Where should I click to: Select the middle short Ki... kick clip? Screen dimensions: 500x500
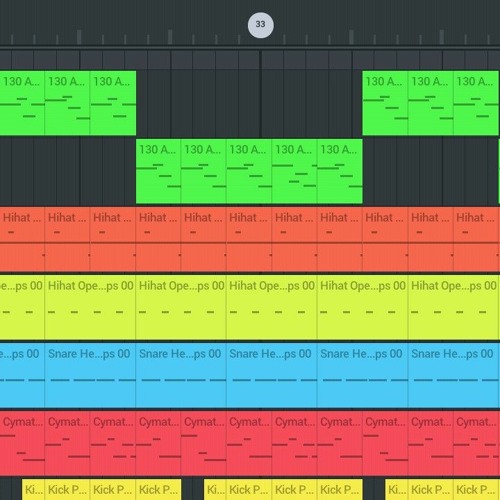pyautogui.click(x=215, y=490)
